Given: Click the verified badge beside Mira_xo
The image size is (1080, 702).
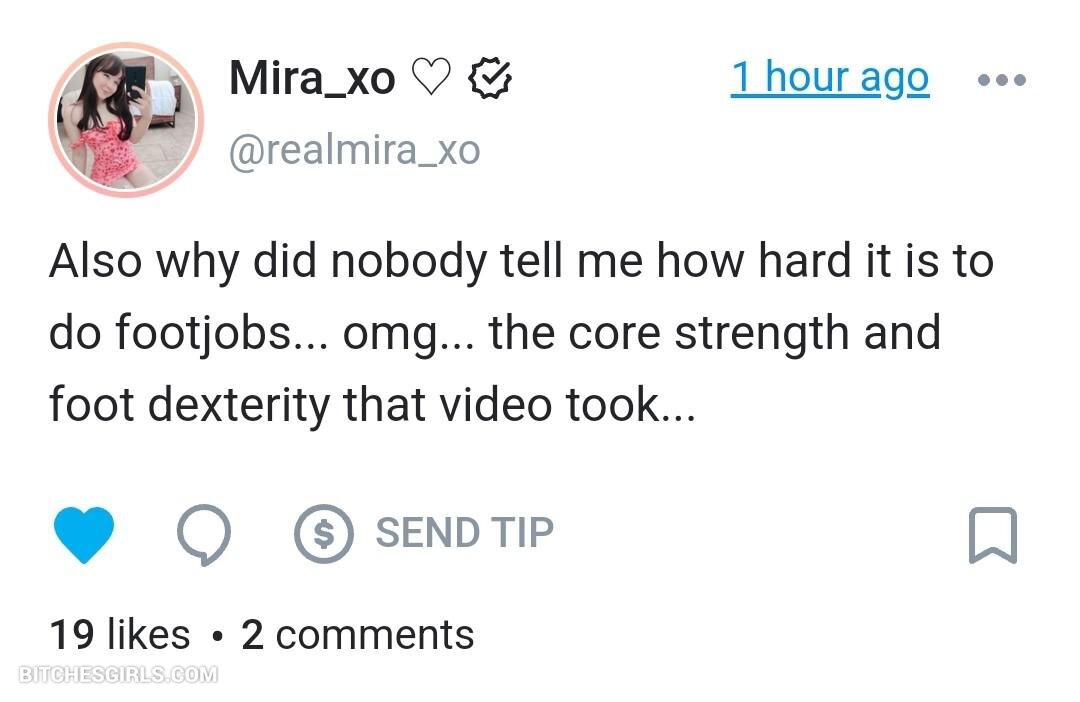Looking at the screenshot, I should (491, 78).
